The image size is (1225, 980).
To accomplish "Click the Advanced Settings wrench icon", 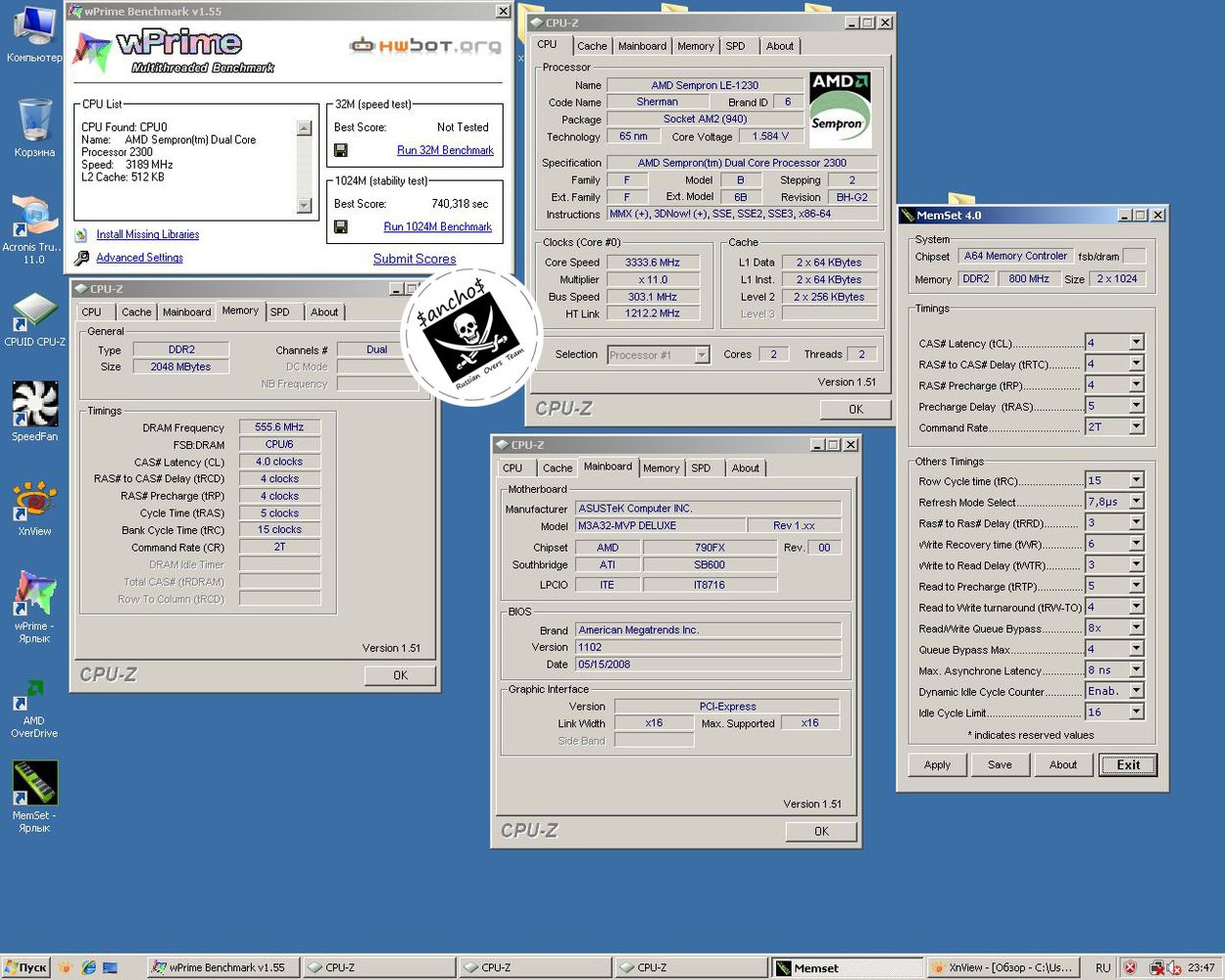I will click(81, 258).
